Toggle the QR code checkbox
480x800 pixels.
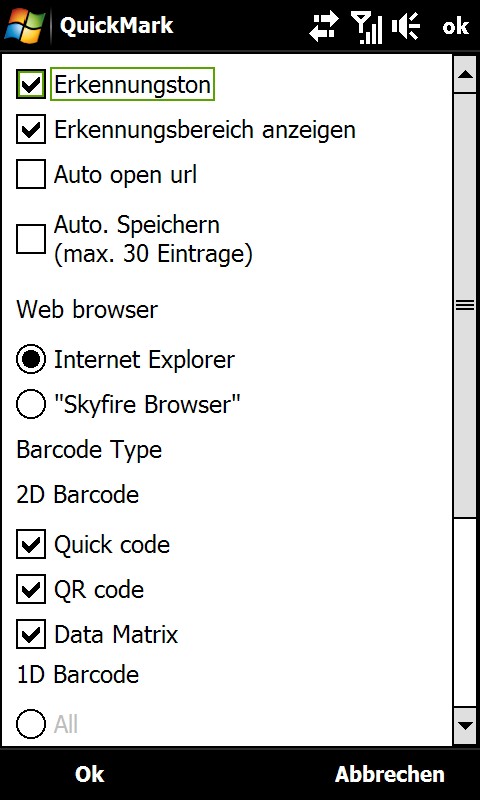tap(31, 590)
